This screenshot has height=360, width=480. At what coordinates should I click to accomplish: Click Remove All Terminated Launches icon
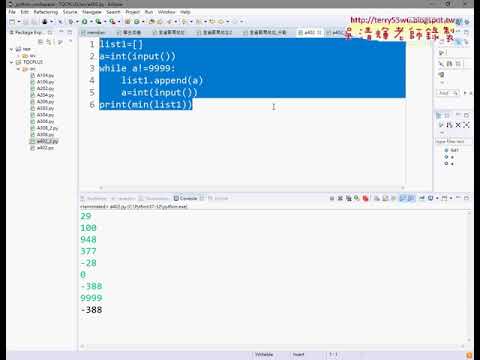point(349,198)
